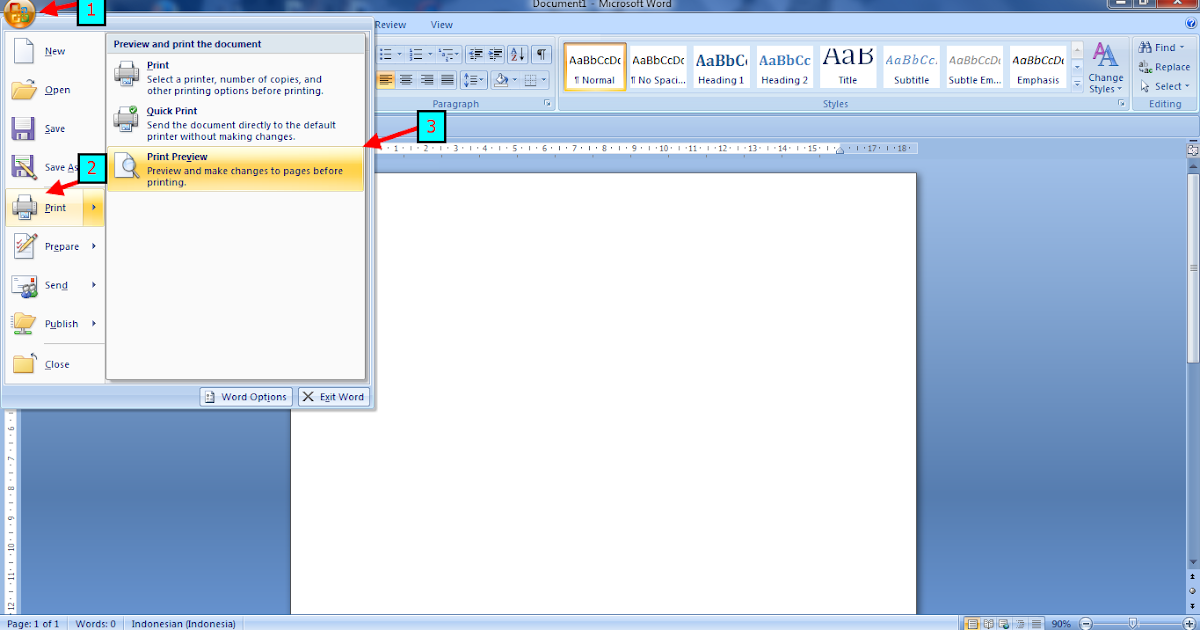Screen dimensions: 1200x630
Task: Click the Exit Word button
Action: coord(334,397)
